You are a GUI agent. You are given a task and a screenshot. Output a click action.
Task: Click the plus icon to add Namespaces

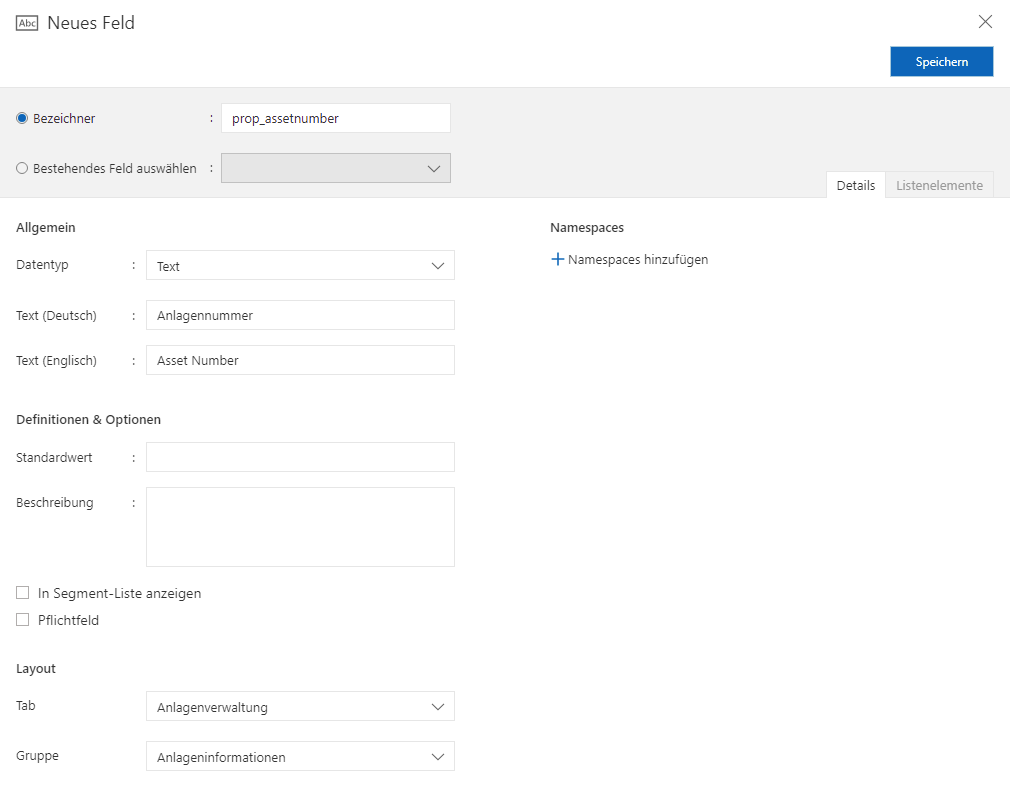[558, 259]
